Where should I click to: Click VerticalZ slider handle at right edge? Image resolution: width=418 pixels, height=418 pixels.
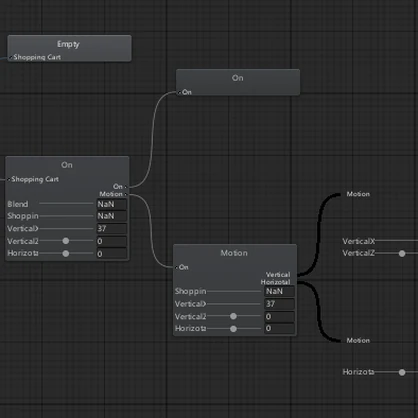(402, 254)
